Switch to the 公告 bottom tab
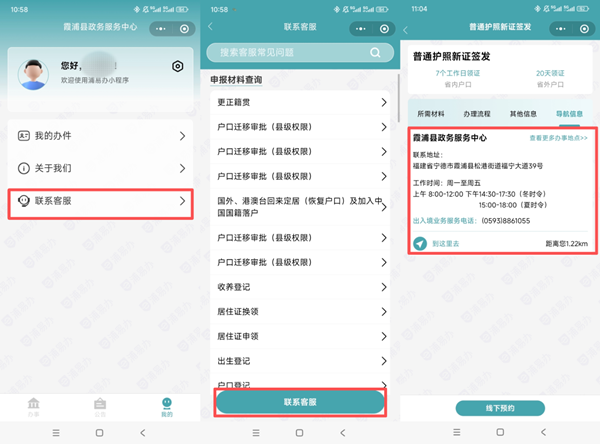Screen dimensions: 600x444 [100, 407]
